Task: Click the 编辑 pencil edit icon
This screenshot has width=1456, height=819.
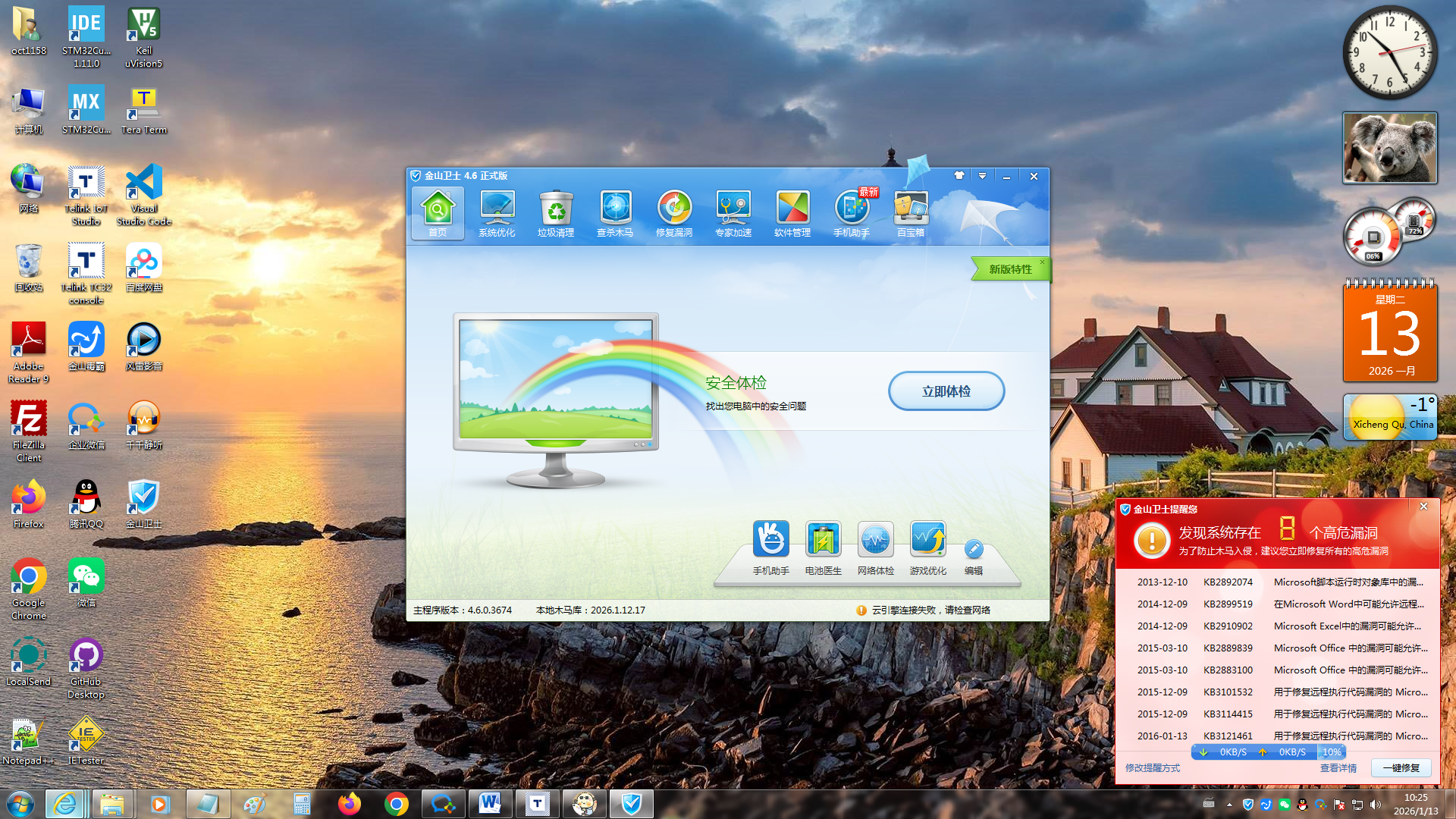Action: [x=974, y=550]
